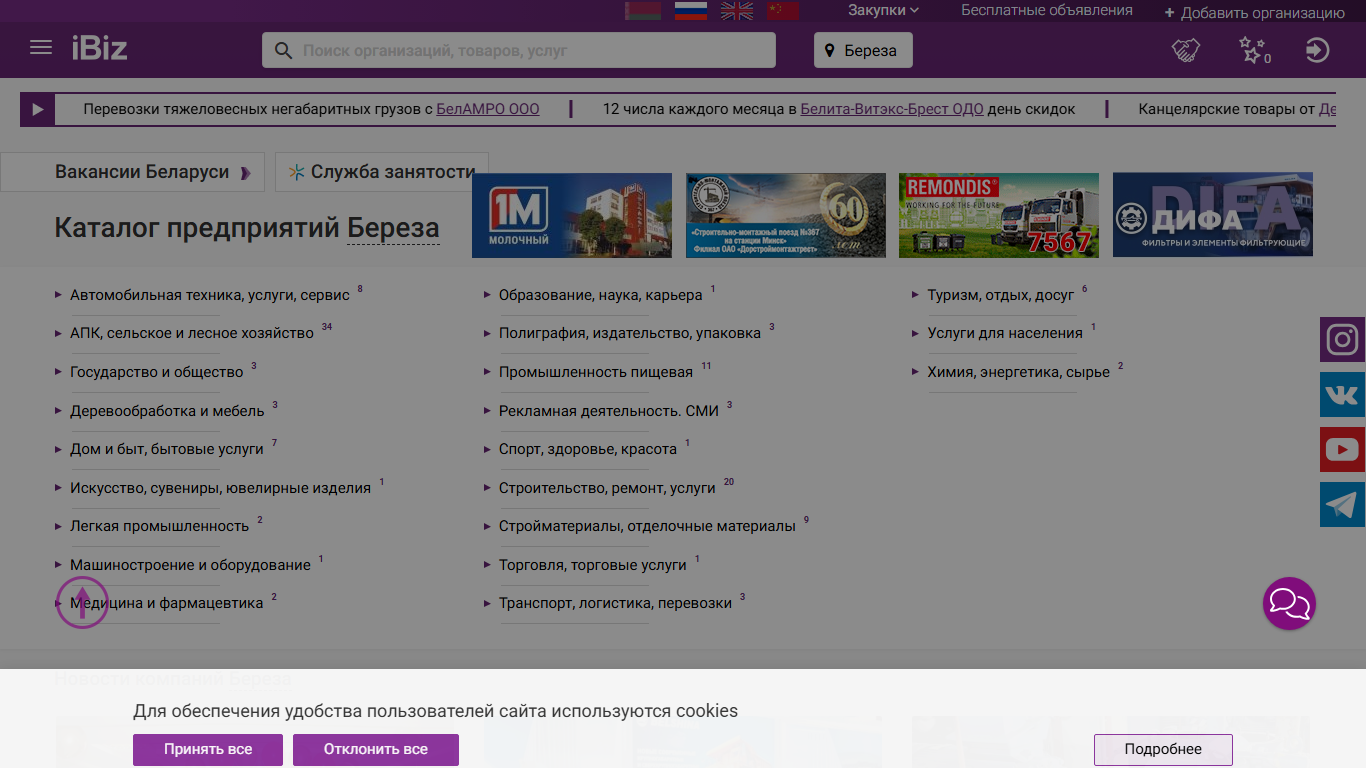Expand Деревообработка и мебель category
Viewport: 1366px width, 768px height.
167,411
